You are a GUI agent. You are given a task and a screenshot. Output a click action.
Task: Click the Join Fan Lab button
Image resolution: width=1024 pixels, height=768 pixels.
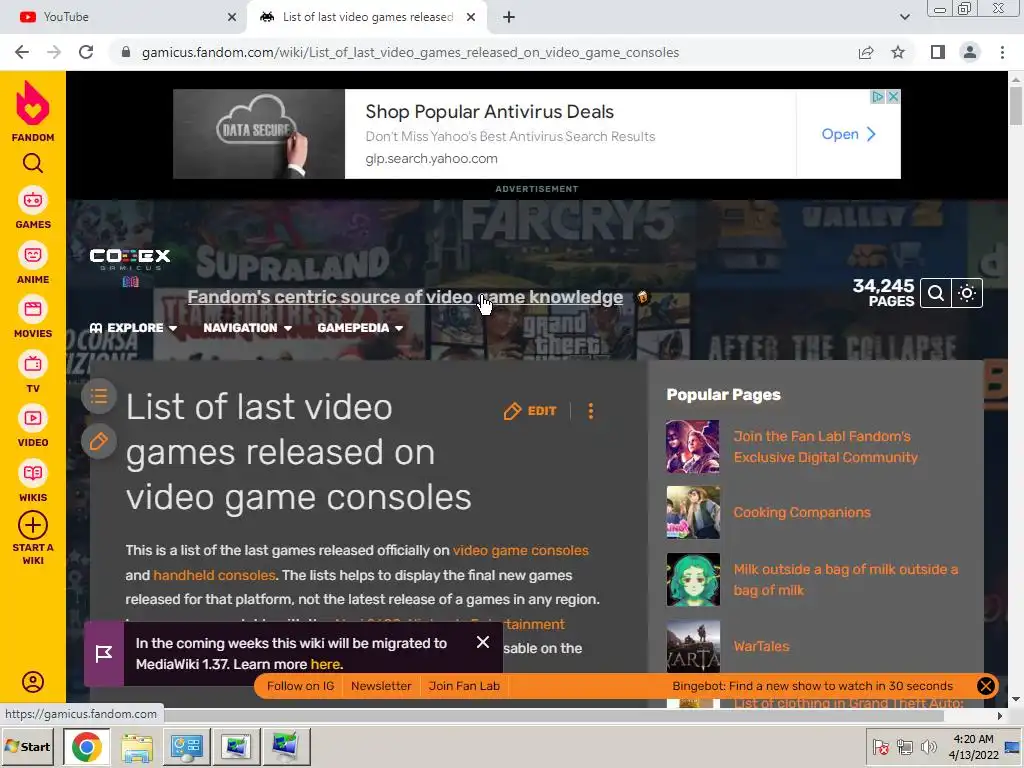point(464,686)
